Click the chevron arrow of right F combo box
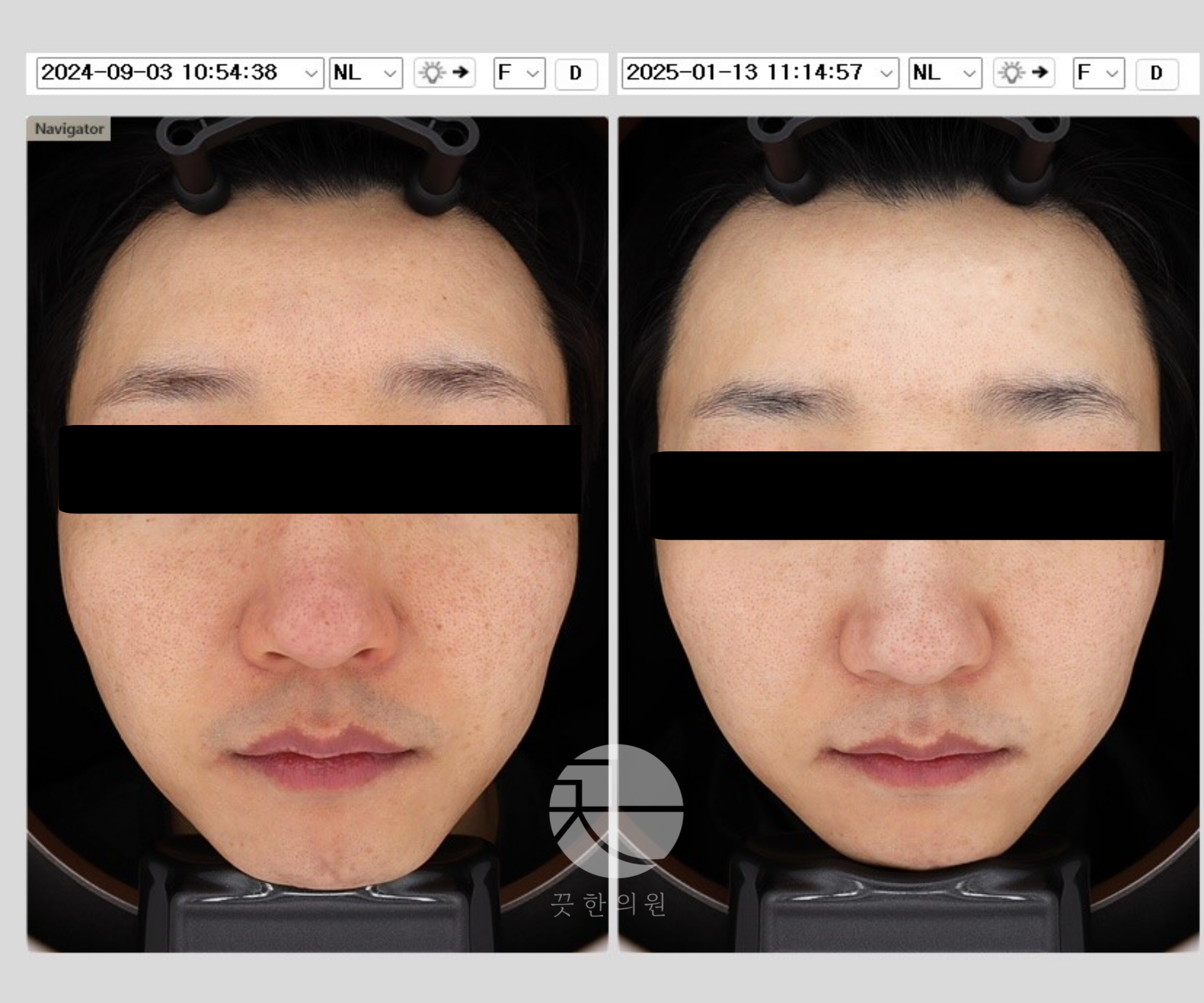Screen dimensions: 1204x1003 [1112, 73]
